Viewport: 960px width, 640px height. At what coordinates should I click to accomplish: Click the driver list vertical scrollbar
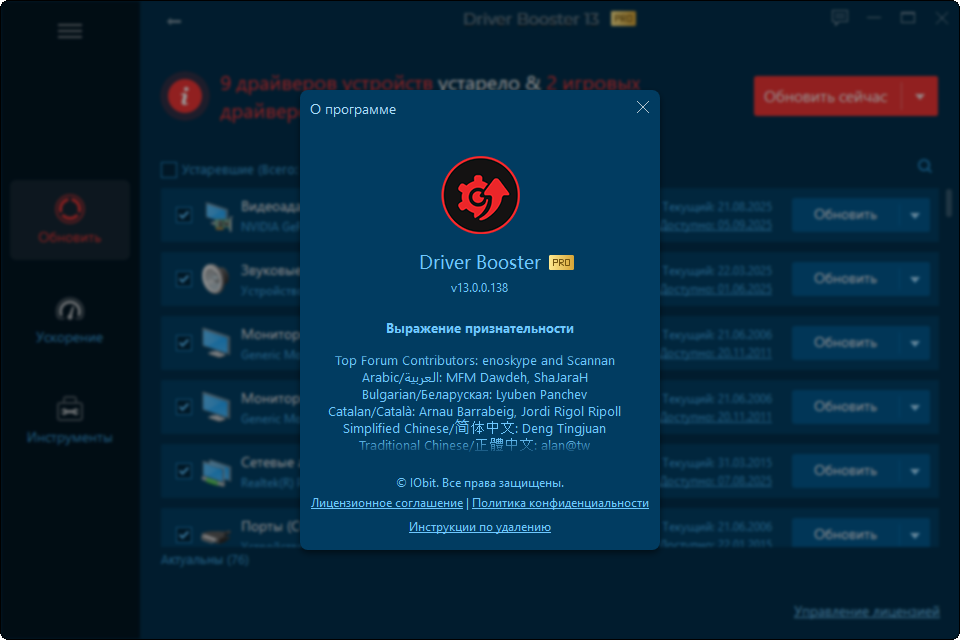[x=949, y=203]
